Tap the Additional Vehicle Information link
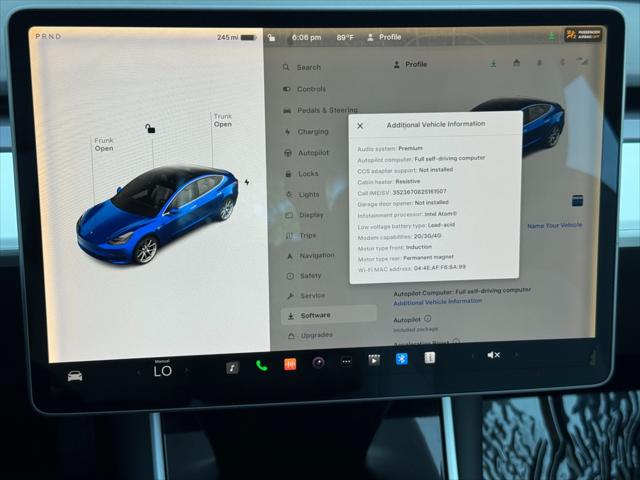The width and height of the screenshot is (640, 480). pyautogui.click(x=438, y=302)
